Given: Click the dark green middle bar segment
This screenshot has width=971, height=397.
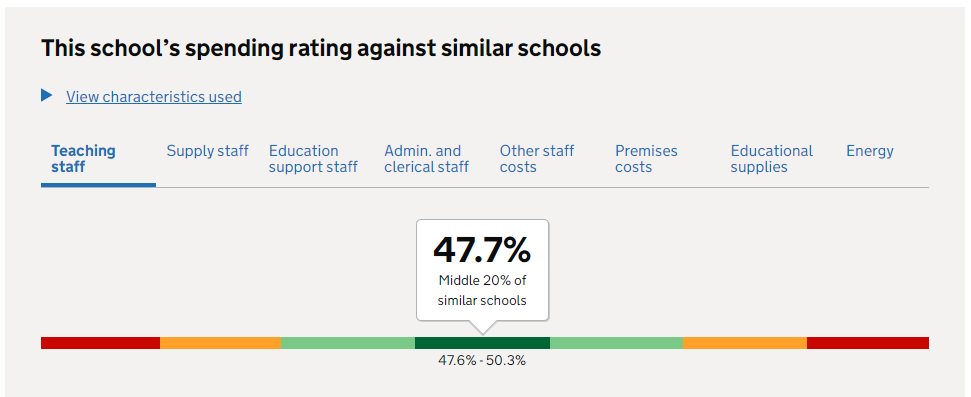Looking at the screenshot, I should click(x=482, y=343).
